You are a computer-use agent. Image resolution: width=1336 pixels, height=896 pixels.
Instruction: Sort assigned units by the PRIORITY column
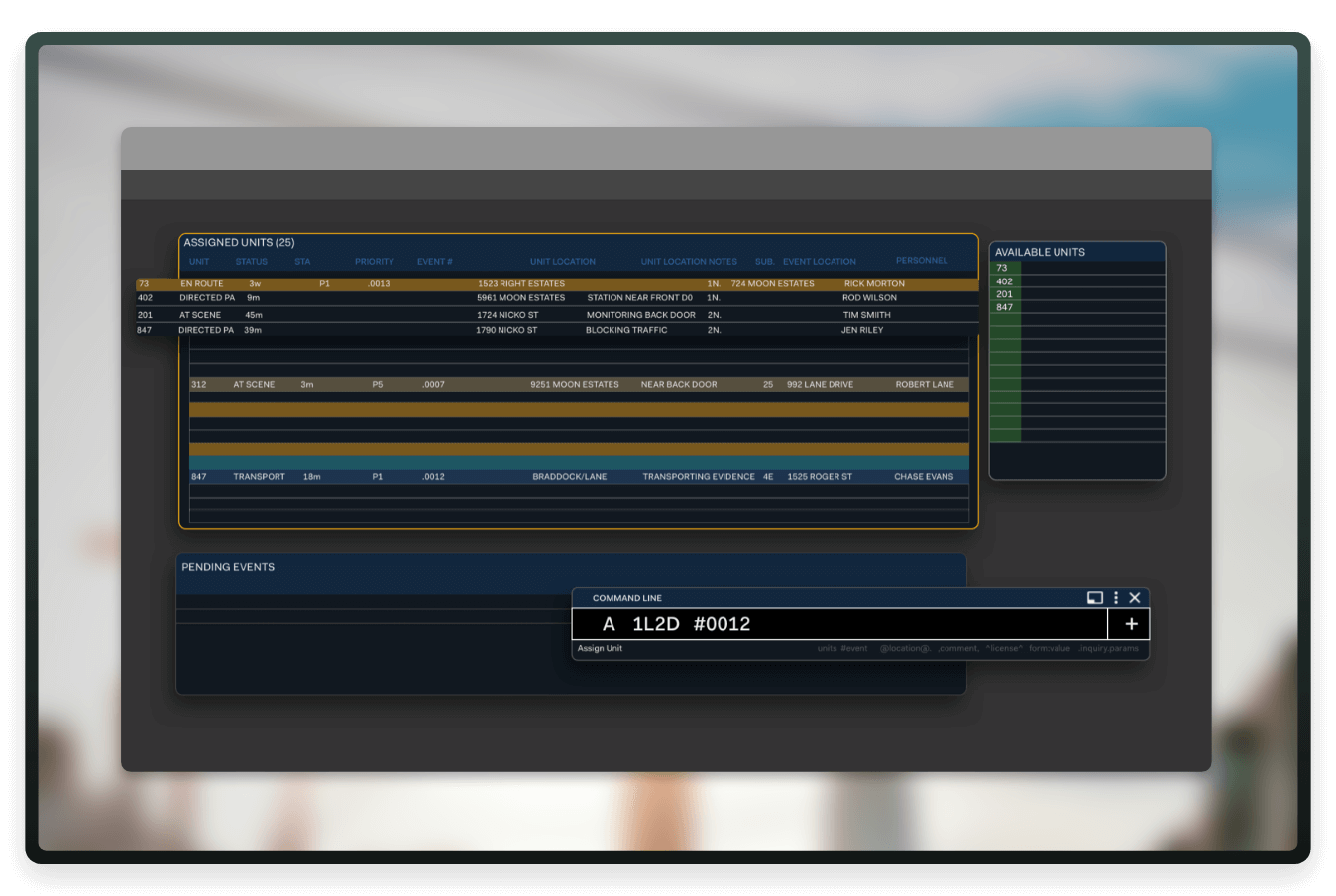coord(374,261)
